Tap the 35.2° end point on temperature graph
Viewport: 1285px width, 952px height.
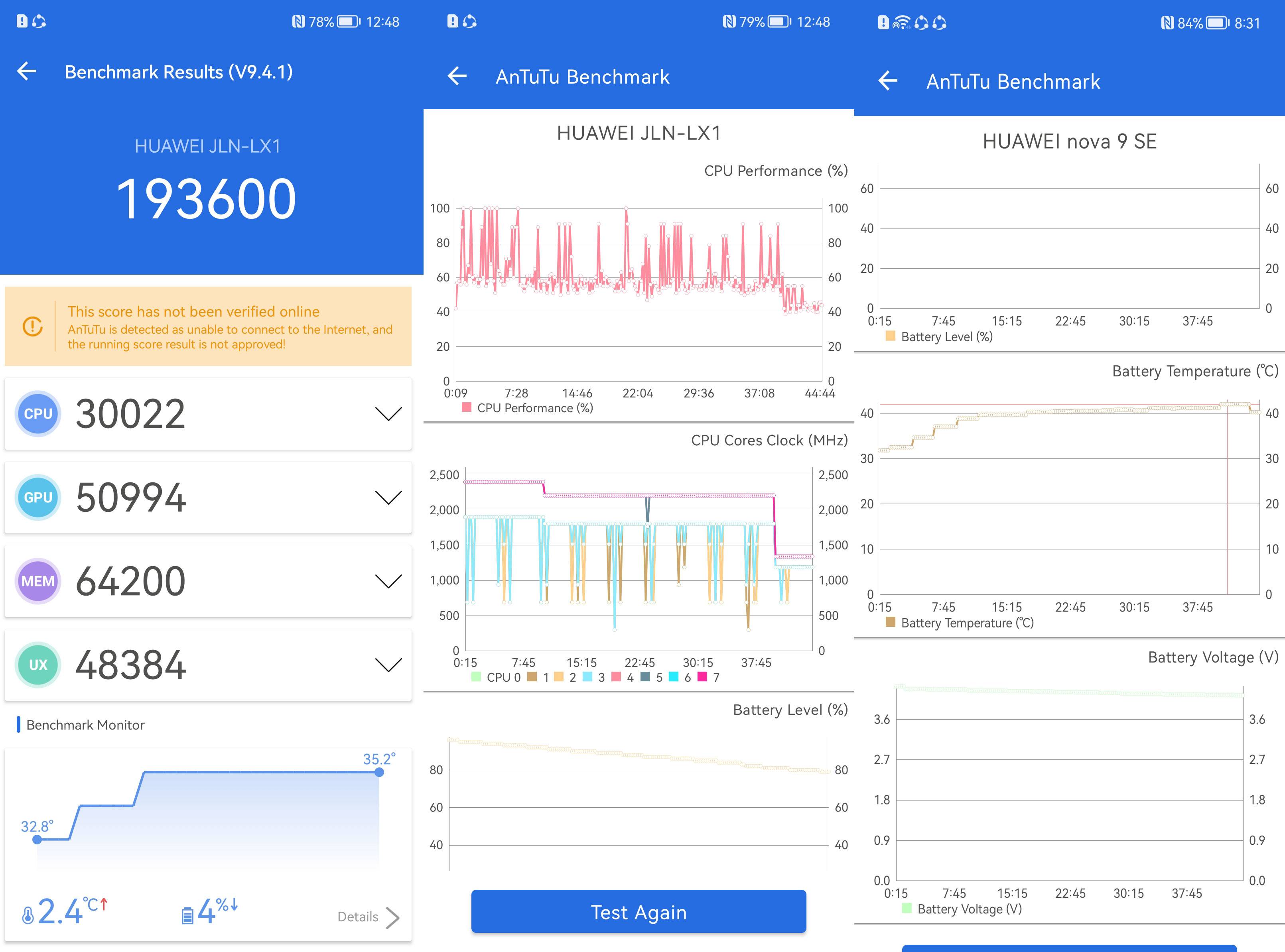pyautogui.click(x=379, y=772)
